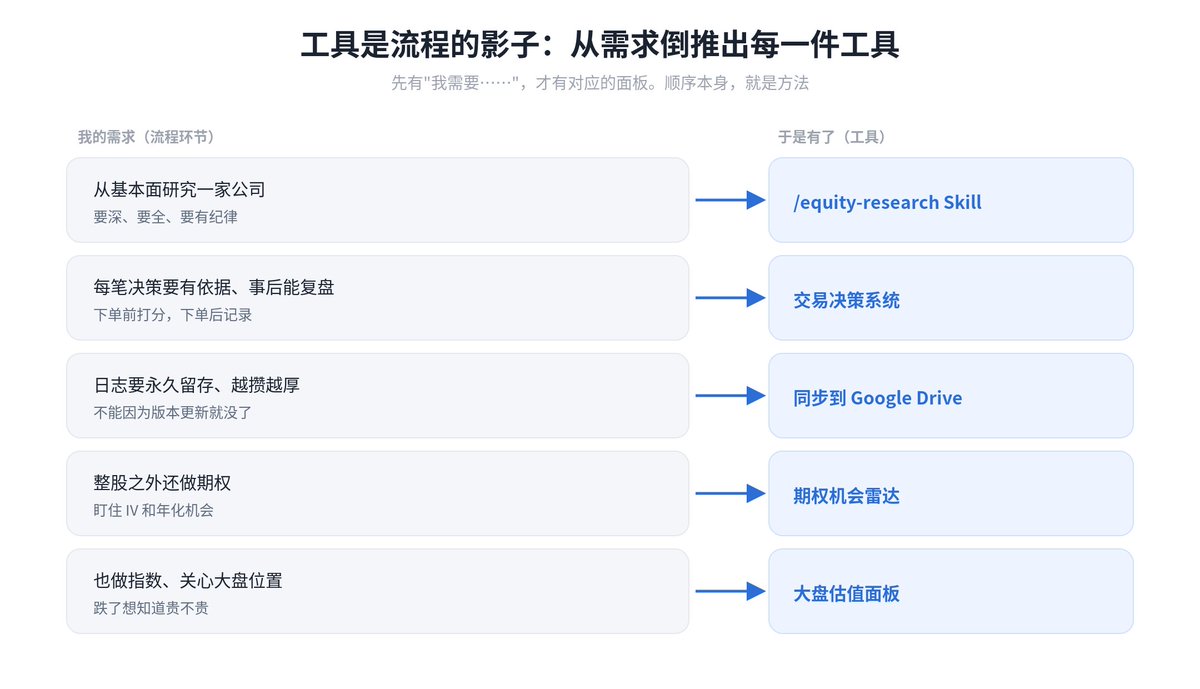
Task: Click the 也做指数、关心大盘位置 card
Action: [378, 591]
